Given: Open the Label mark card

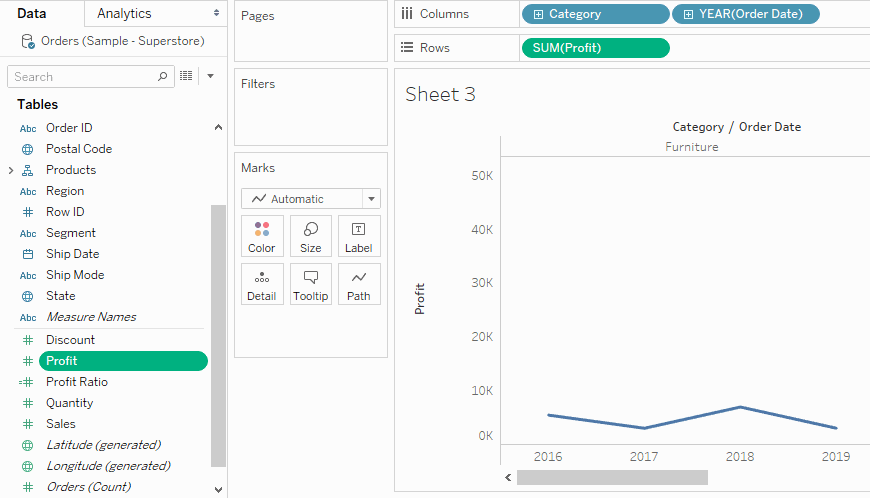Looking at the screenshot, I should [x=359, y=236].
